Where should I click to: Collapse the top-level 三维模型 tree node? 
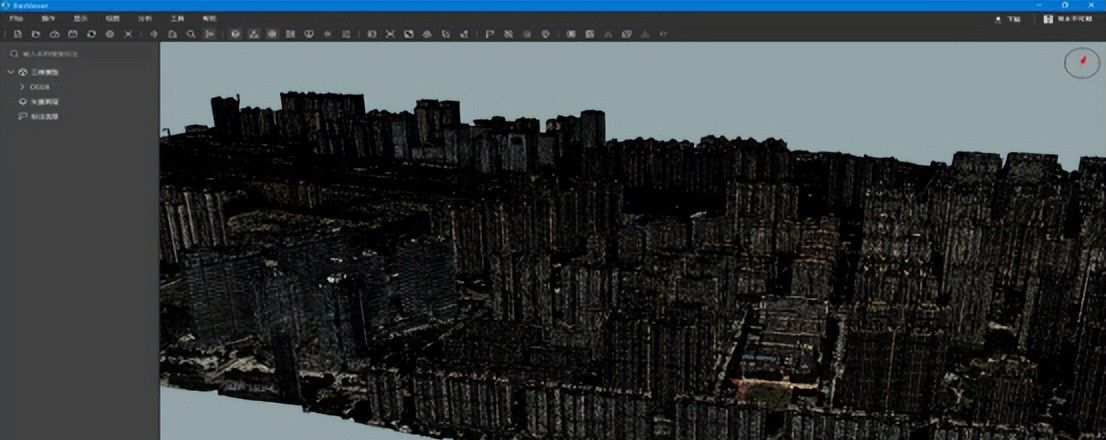11,72
